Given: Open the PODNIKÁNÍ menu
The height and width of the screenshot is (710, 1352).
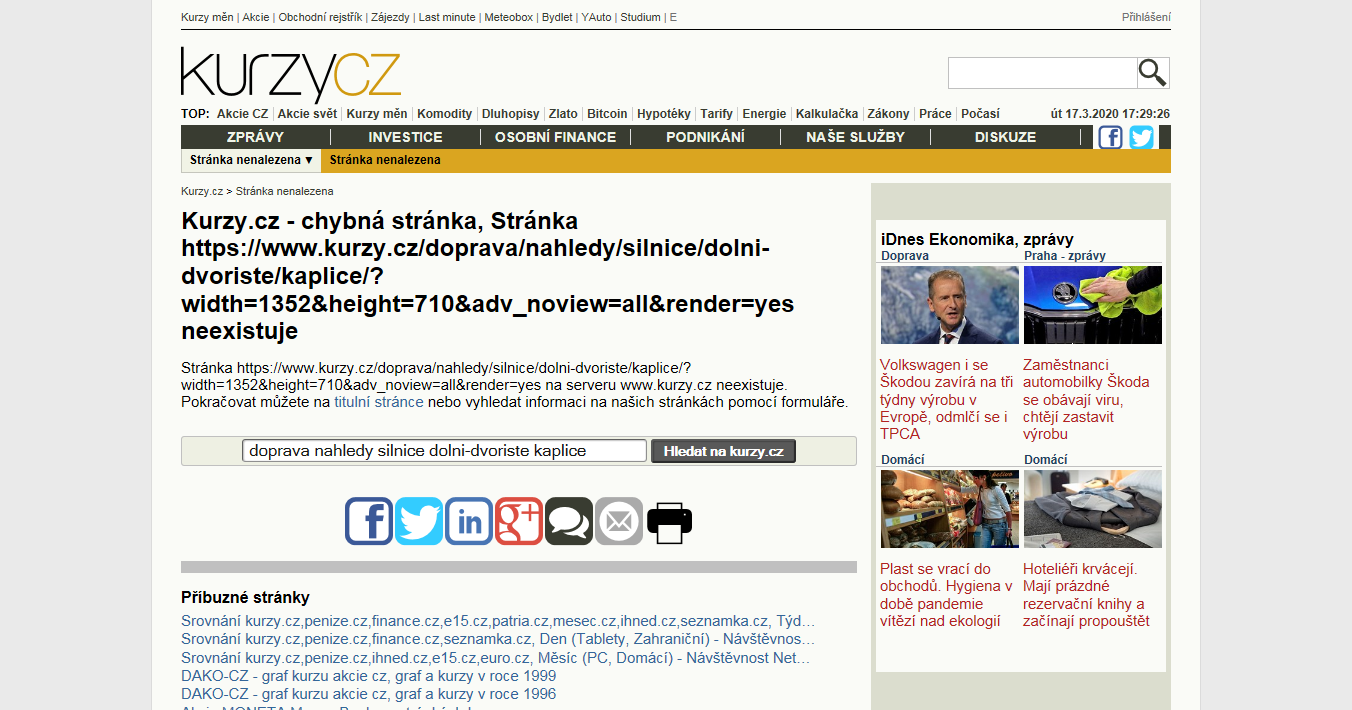Looking at the screenshot, I should (705, 137).
